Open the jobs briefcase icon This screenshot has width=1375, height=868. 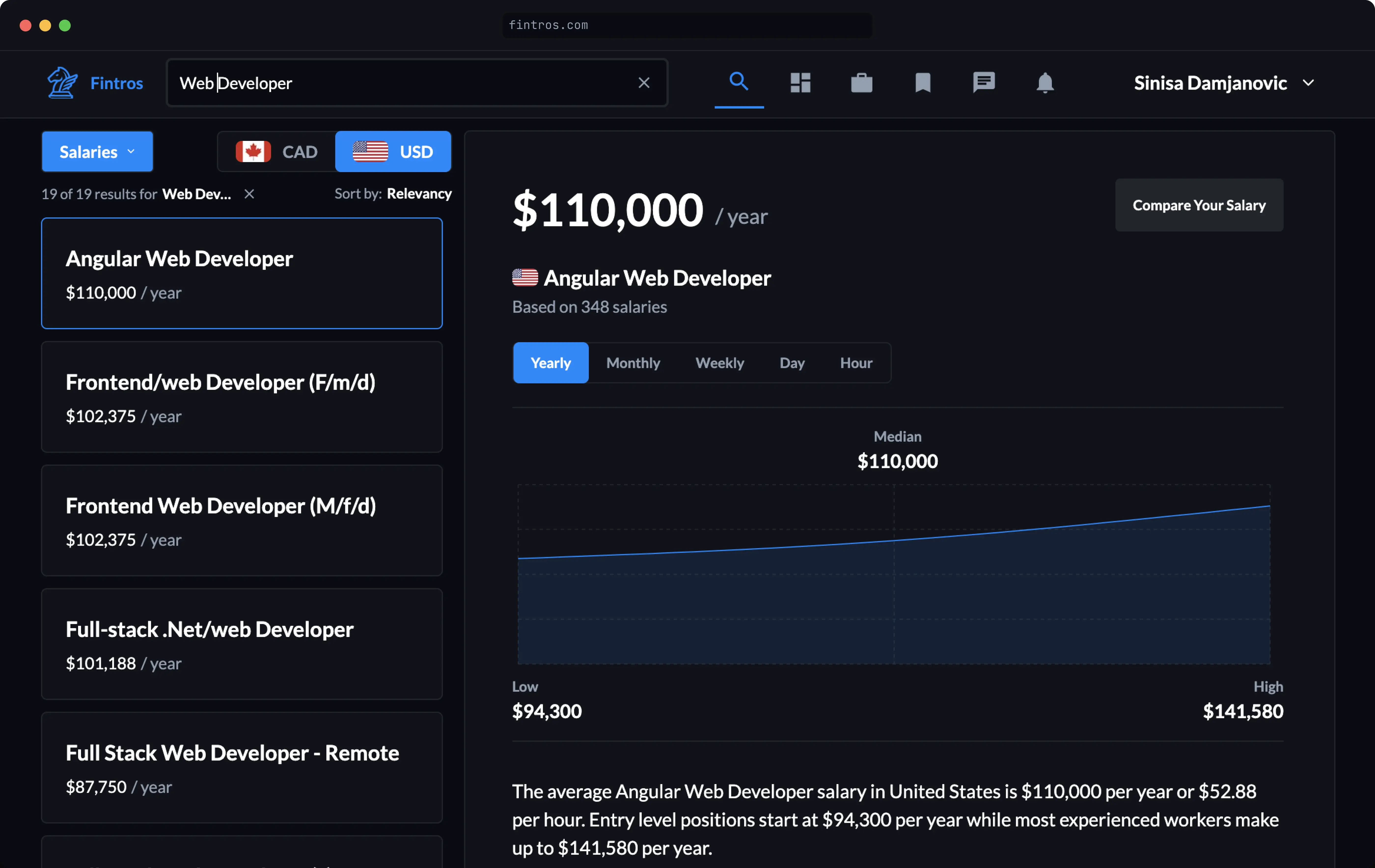pos(861,83)
